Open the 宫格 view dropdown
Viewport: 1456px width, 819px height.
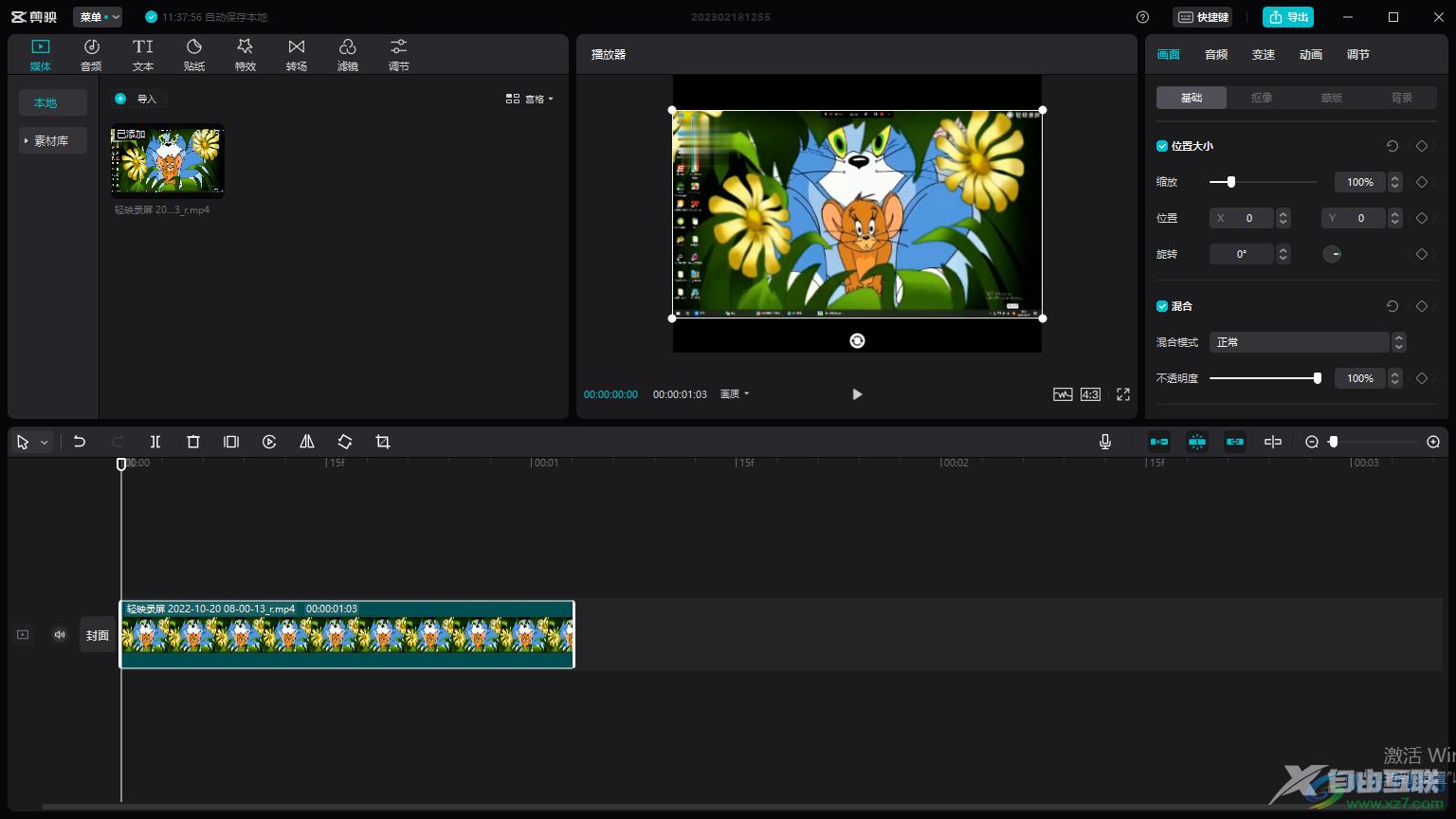(x=530, y=99)
